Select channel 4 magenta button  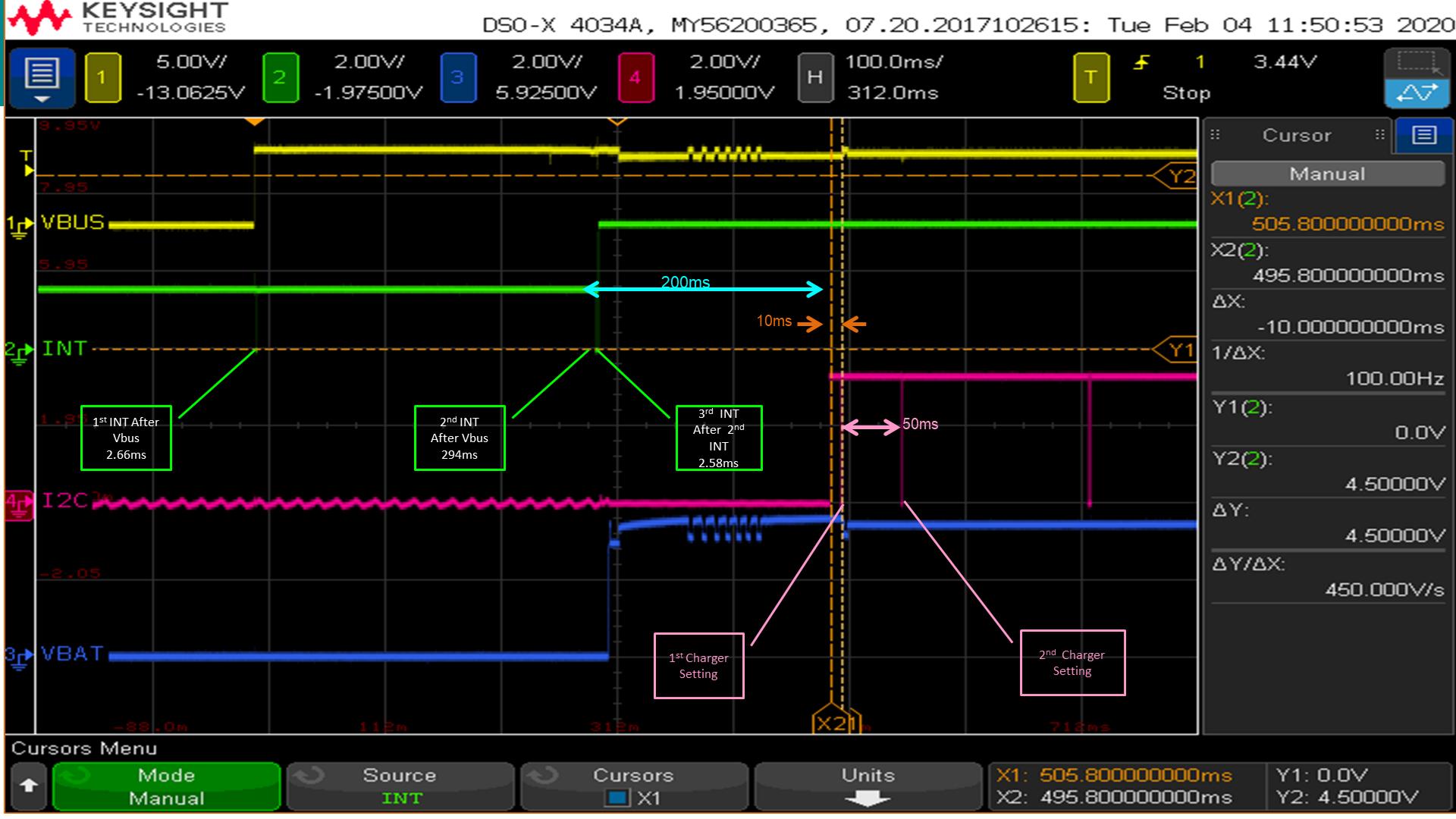[x=635, y=77]
